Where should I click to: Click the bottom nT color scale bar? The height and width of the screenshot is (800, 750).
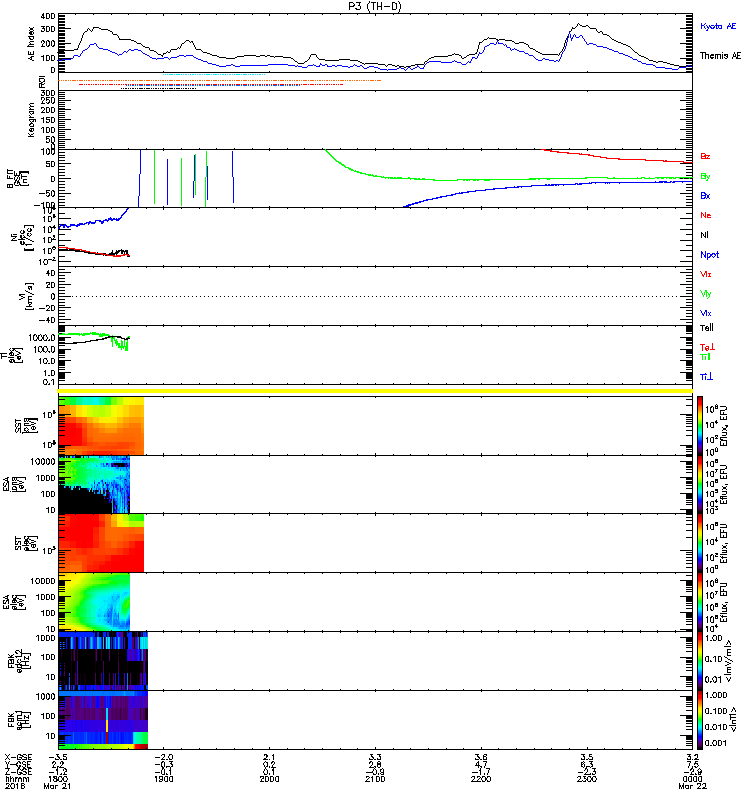(x=699, y=720)
